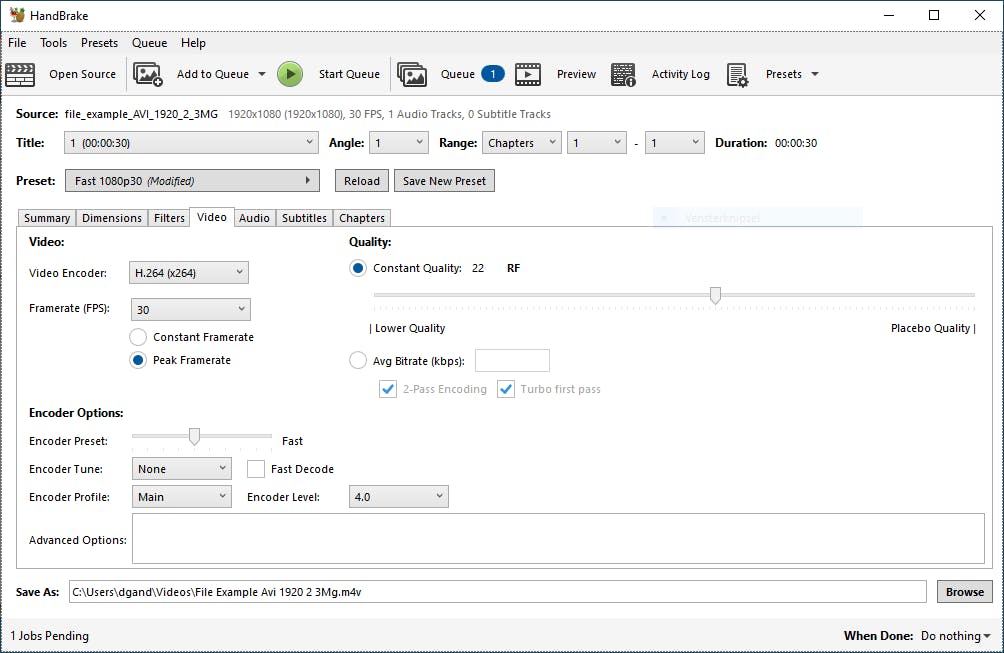Viewport: 1004px width, 653px height.
Task: Open the start chapter dropdown
Action: coord(597,143)
